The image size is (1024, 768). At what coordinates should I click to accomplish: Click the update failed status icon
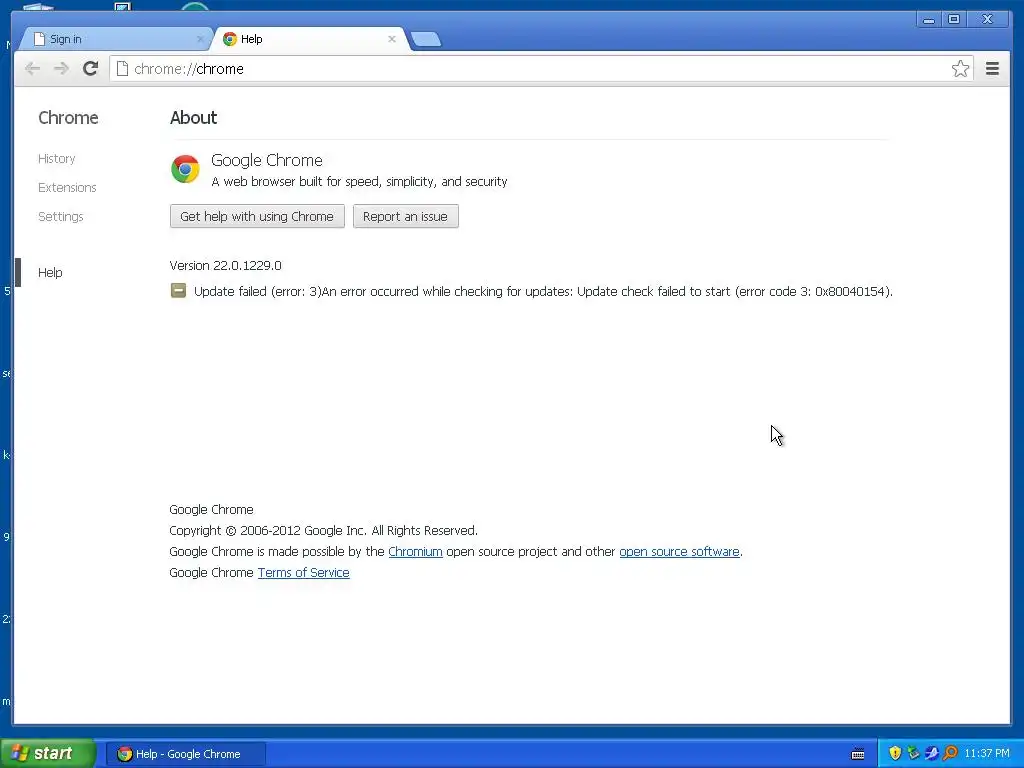coord(178,291)
